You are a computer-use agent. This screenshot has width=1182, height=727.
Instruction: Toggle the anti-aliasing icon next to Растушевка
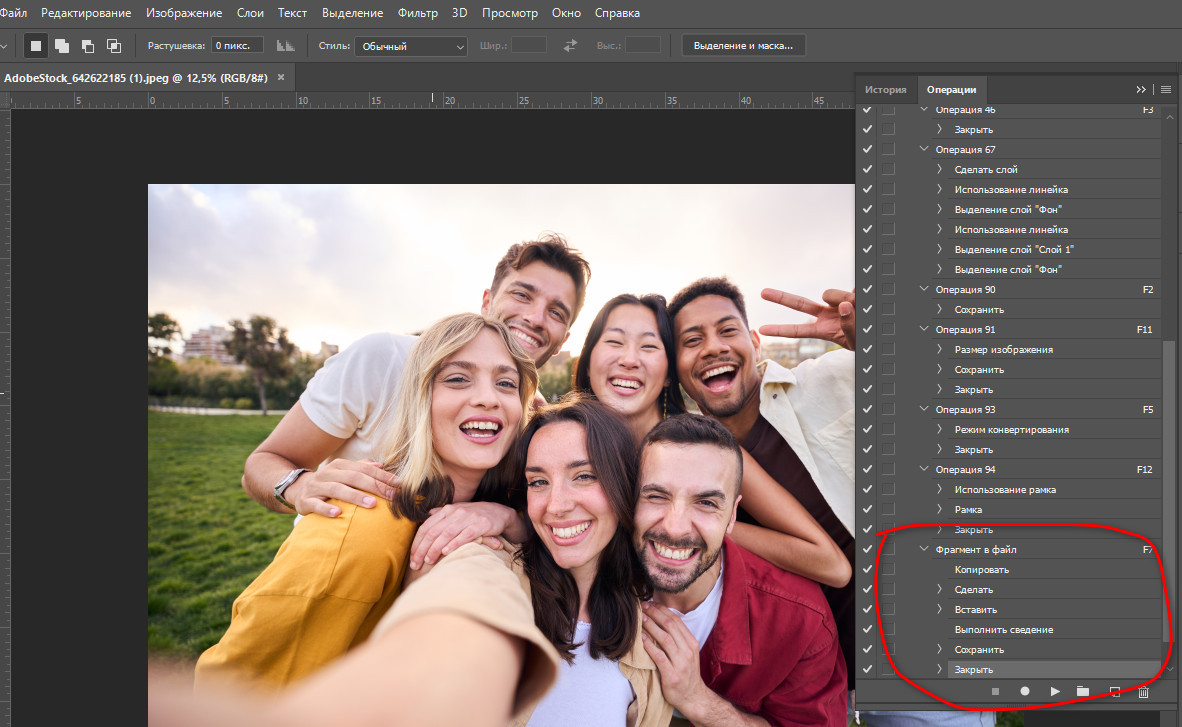point(285,46)
